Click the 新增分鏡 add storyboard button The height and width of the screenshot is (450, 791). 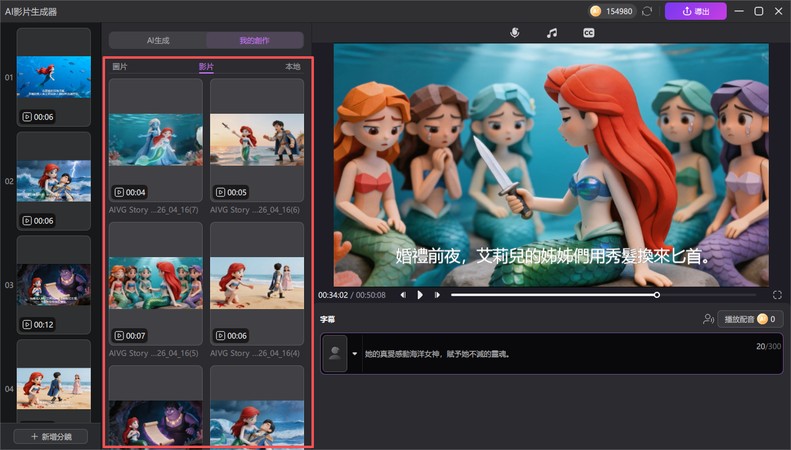[x=50, y=436]
